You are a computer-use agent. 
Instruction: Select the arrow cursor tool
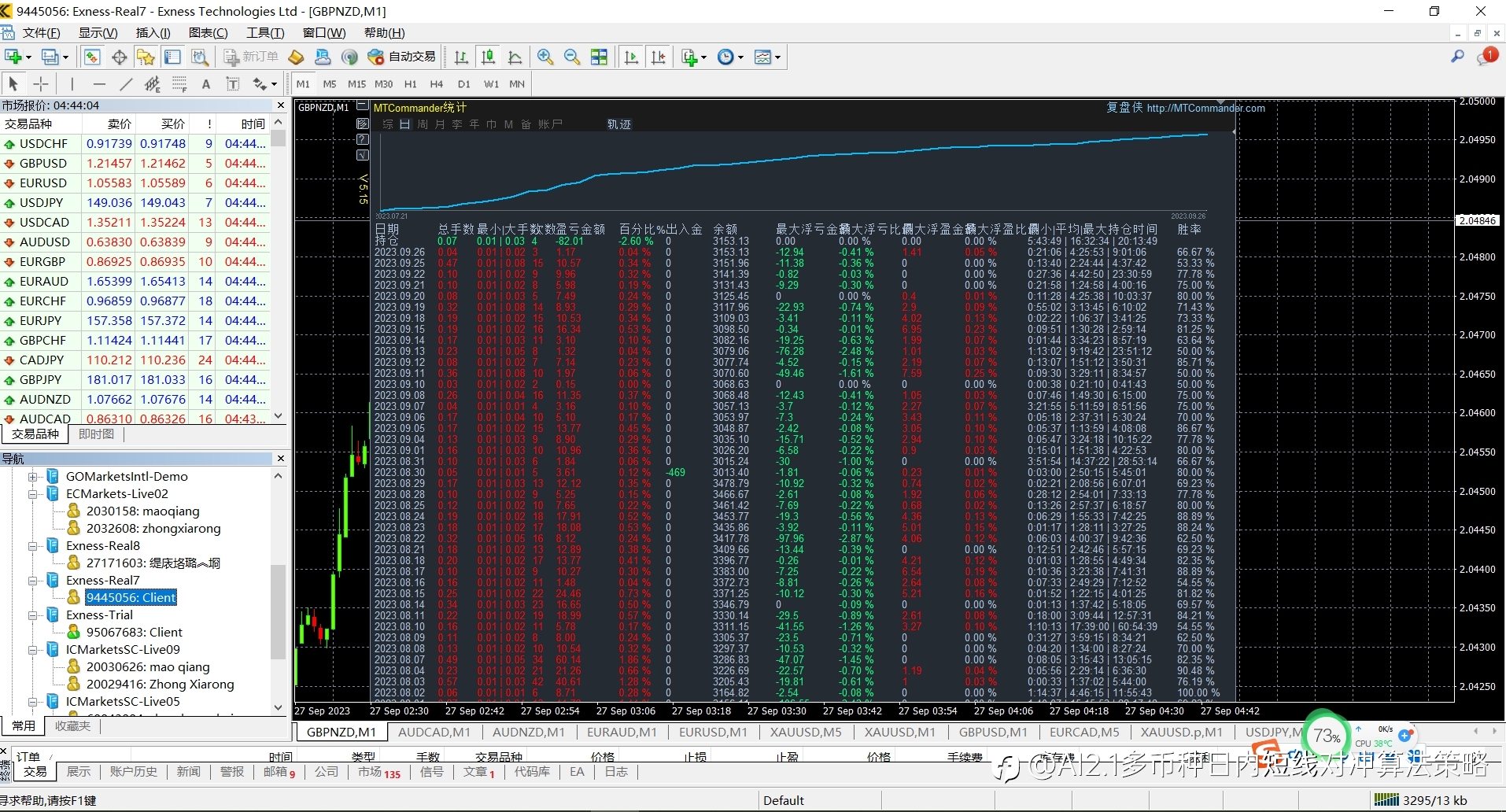(x=13, y=83)
